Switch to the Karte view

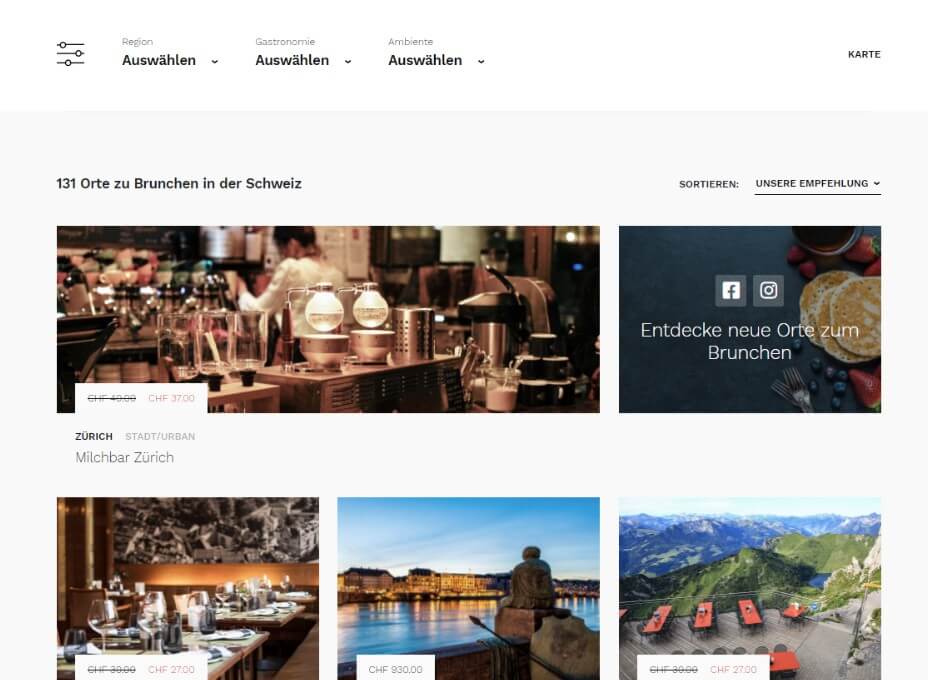point(864,54)
